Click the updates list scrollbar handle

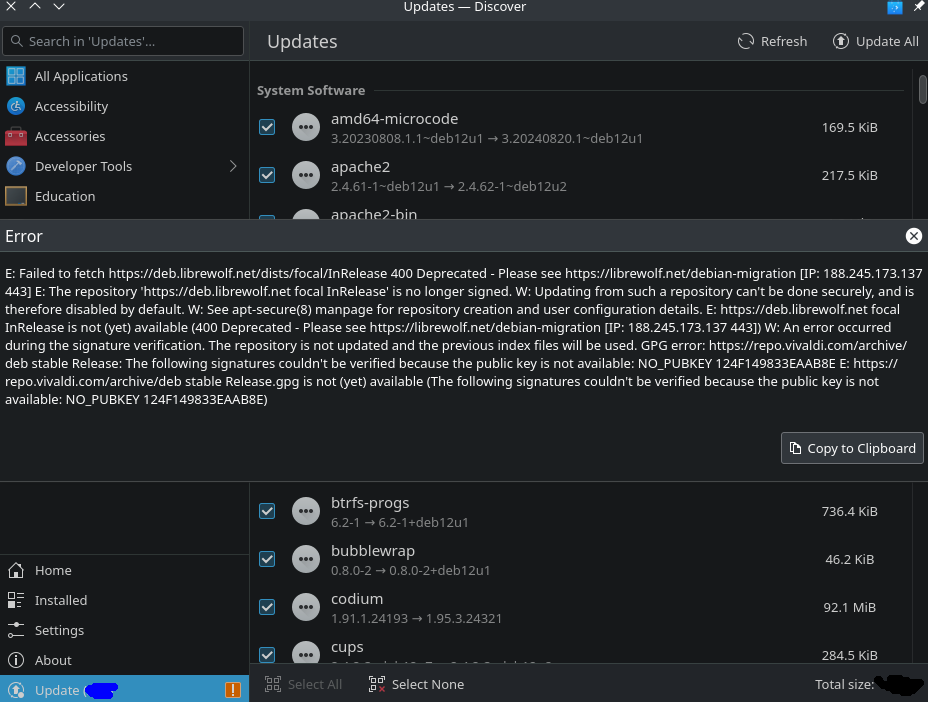(922, 89)
